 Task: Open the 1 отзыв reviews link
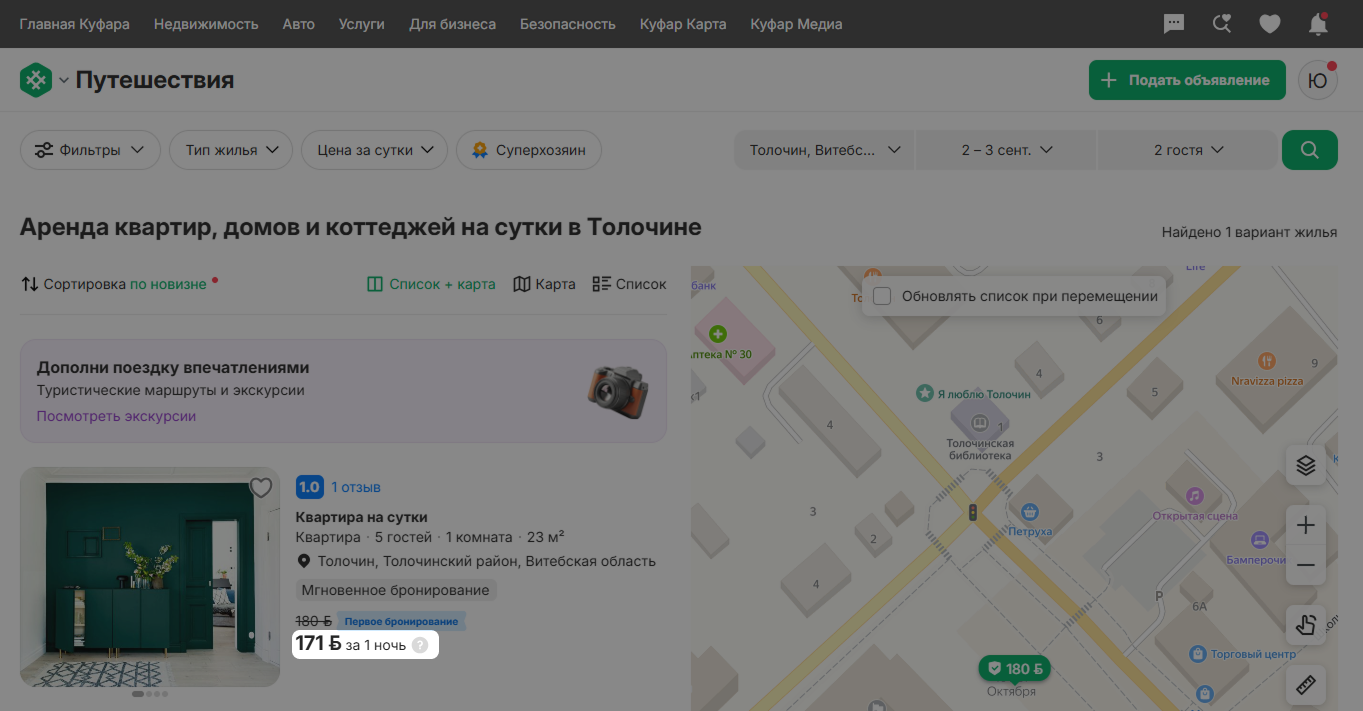click(x=356, y=487)
